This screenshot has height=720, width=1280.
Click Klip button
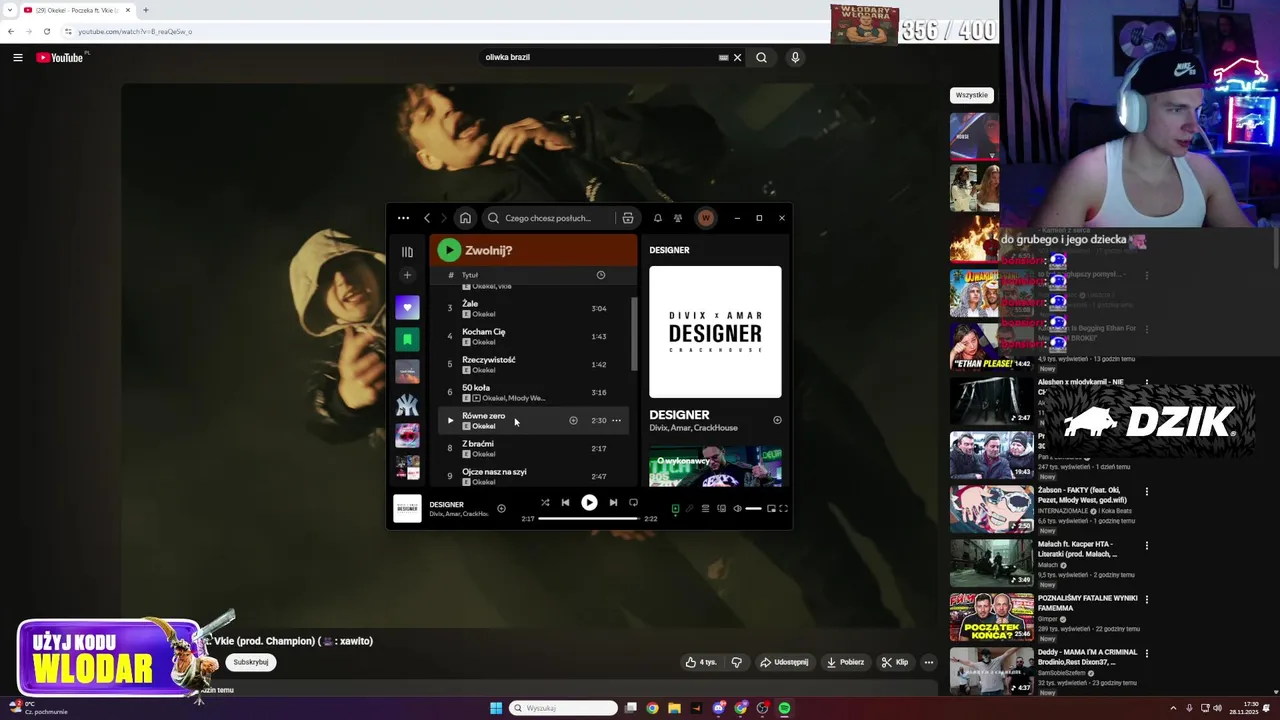tap(895, 662)
